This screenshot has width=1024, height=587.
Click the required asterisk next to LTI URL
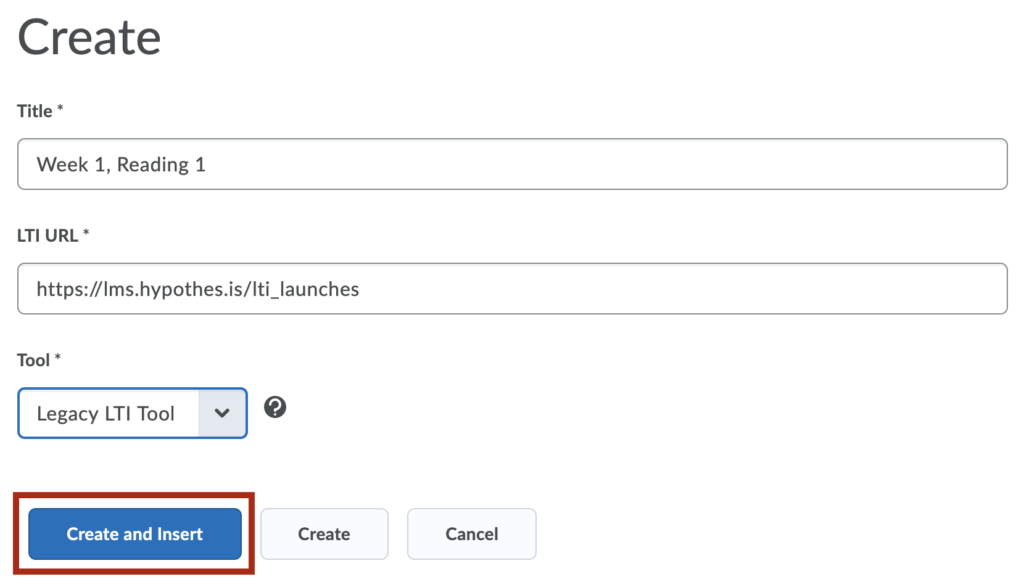coord(86,232)
